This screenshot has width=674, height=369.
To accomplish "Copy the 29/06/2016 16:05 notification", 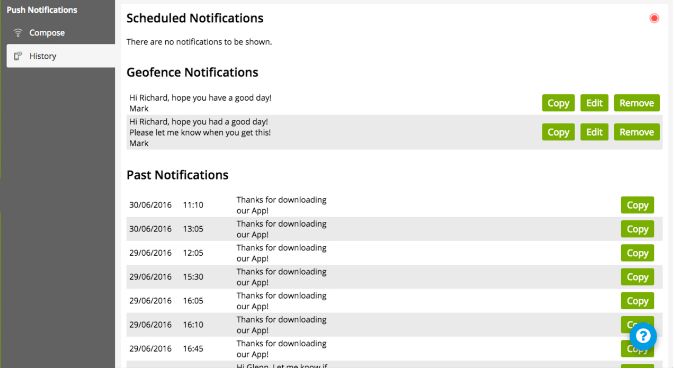I will [x=637, y=301].
